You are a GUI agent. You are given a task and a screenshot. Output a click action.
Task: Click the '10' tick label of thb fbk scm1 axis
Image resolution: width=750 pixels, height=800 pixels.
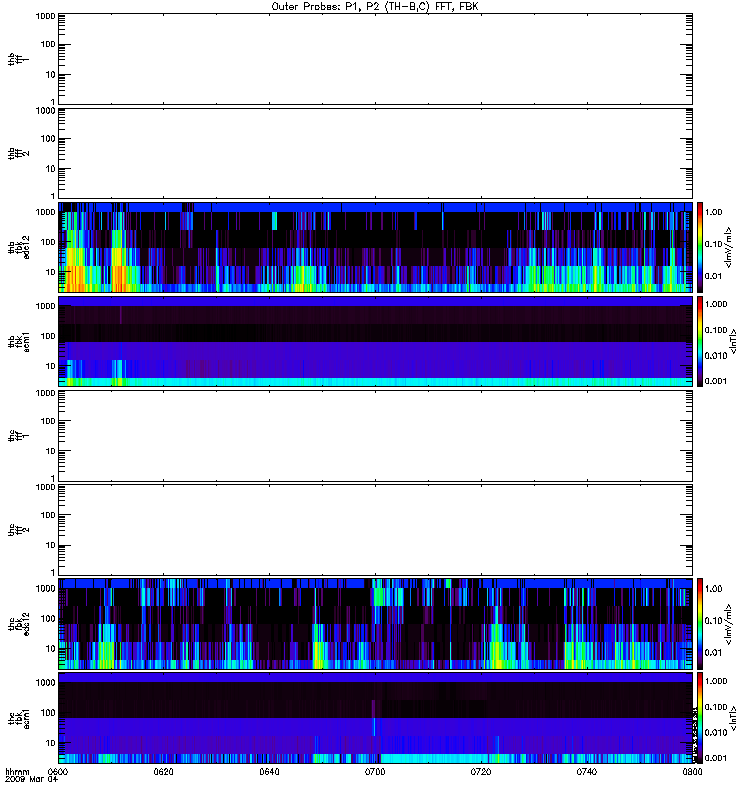(51, 366)
